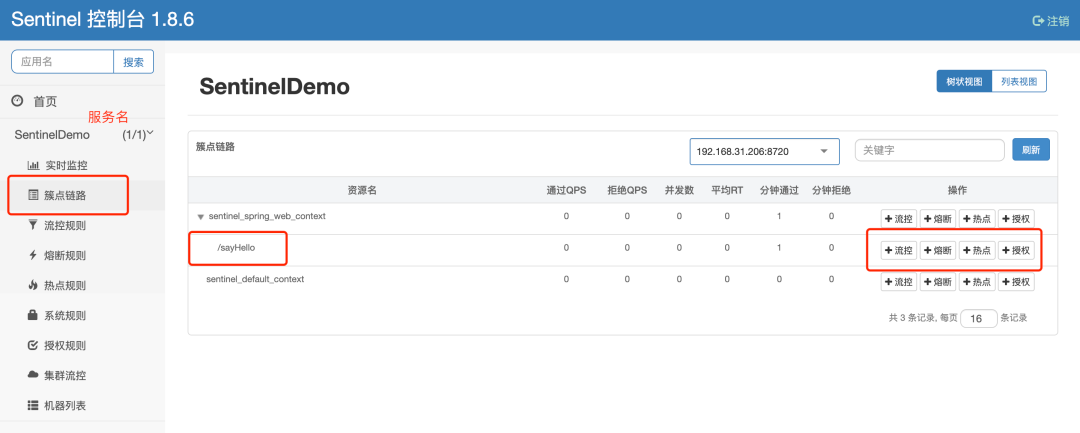Click the Sentinel 控制台 1.8.6 title
Screen dimensions: 1080x433
103,20
